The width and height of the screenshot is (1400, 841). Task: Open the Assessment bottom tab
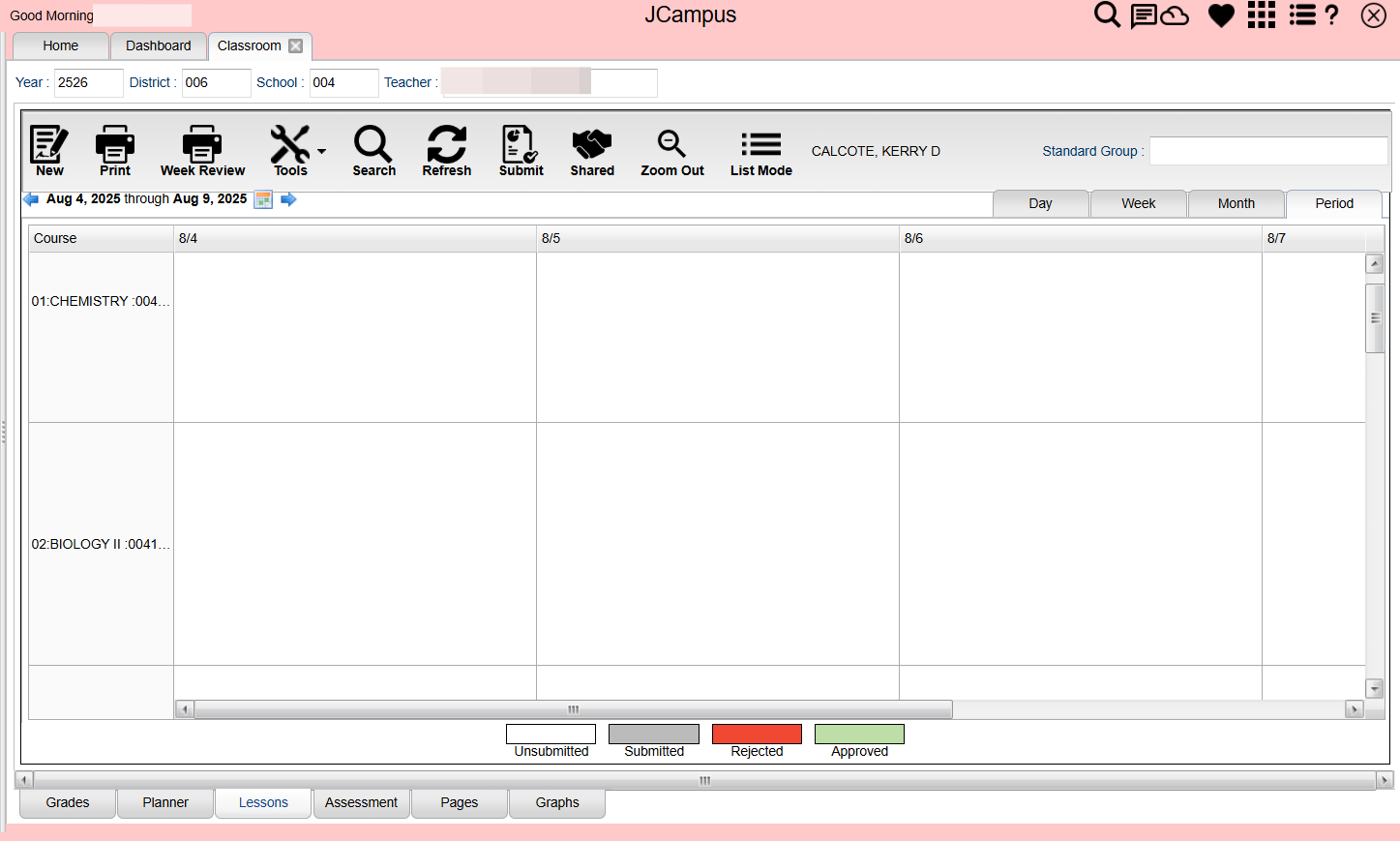[361, 803]
